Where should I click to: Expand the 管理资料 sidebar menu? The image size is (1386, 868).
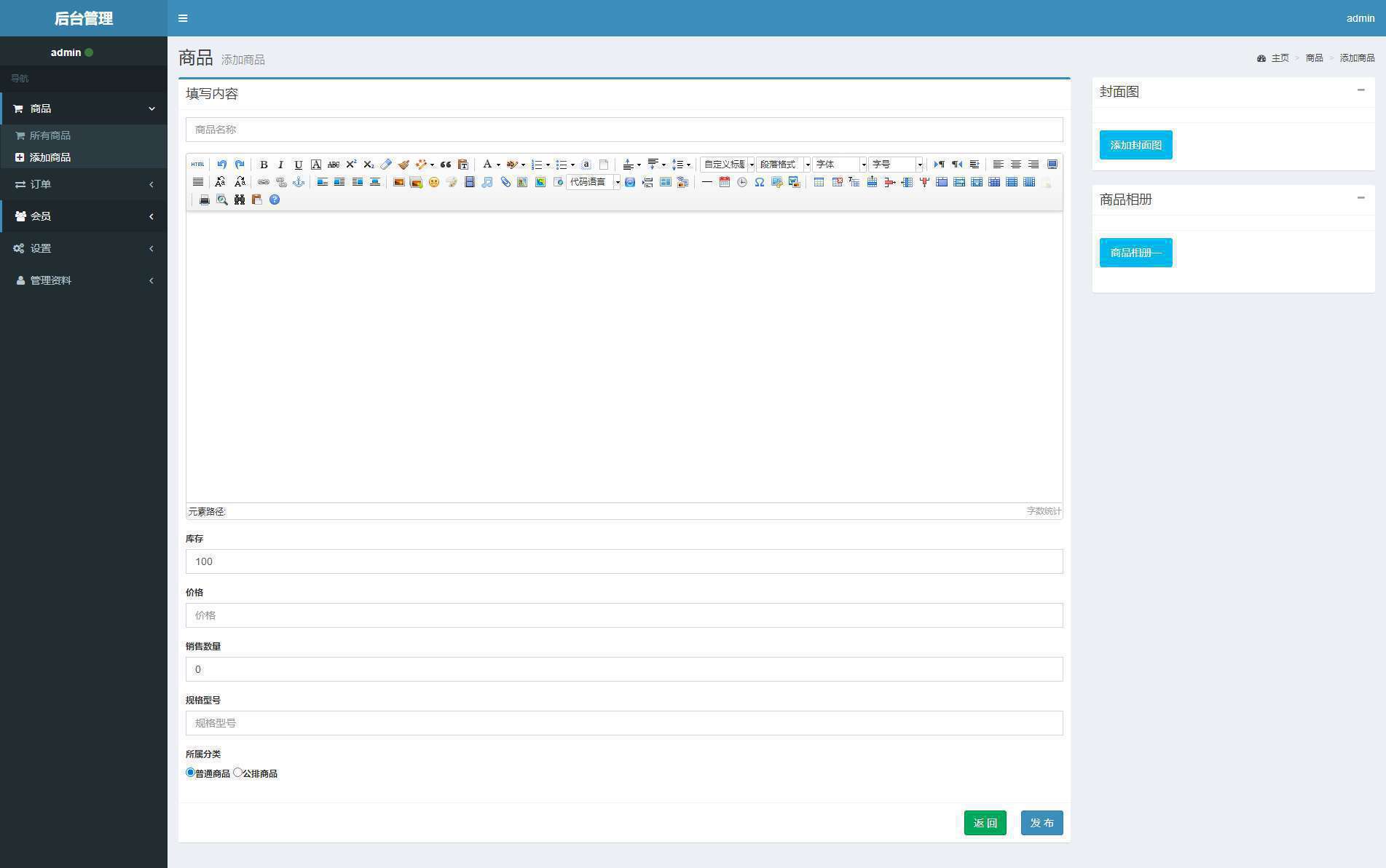[x=84, y=280]
